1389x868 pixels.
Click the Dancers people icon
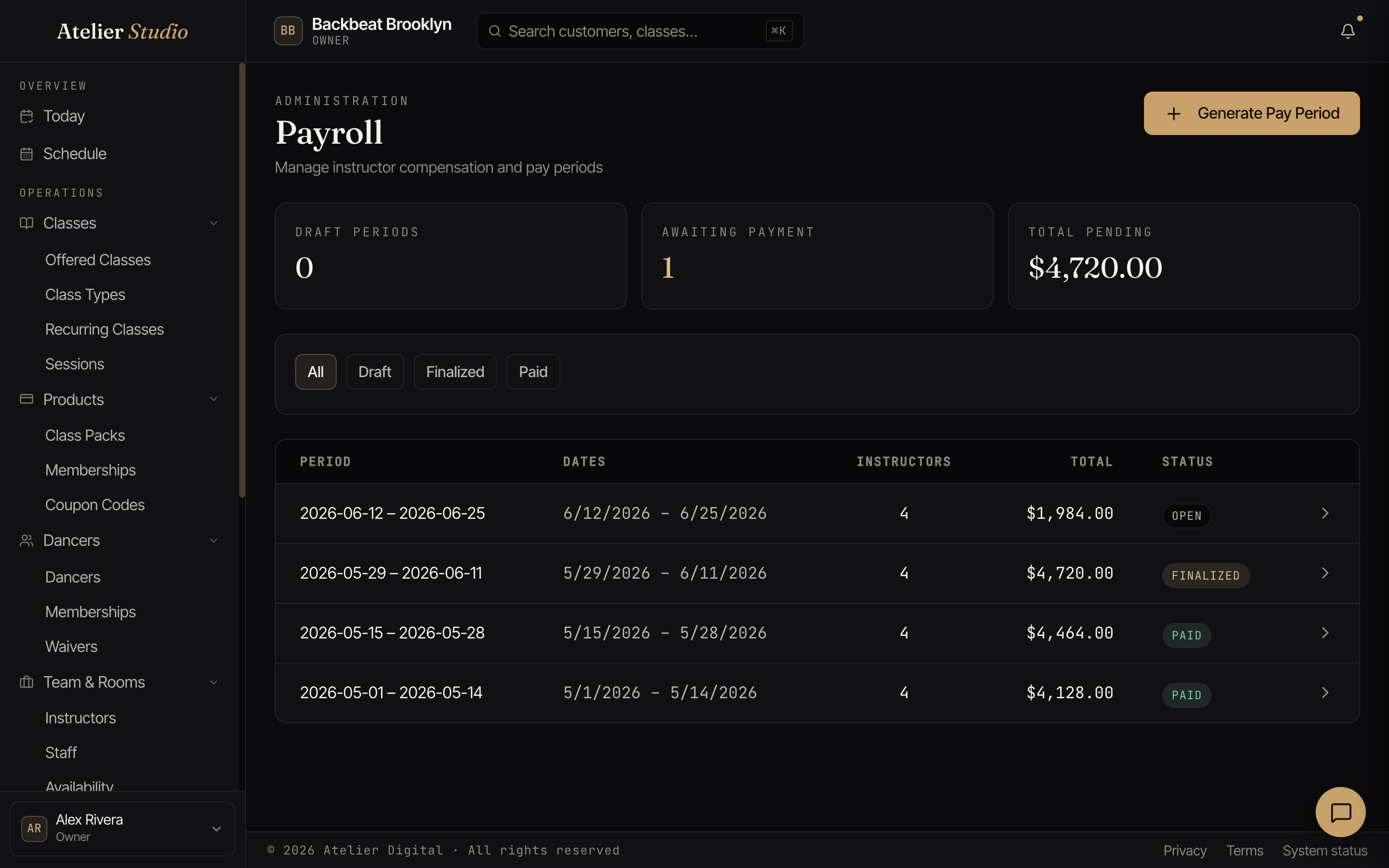(27, 540)
